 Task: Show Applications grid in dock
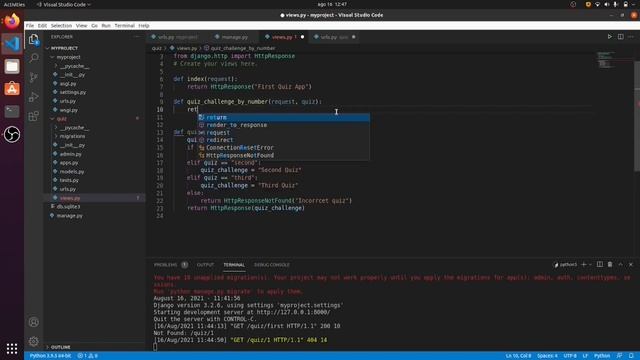coord(12,348)
